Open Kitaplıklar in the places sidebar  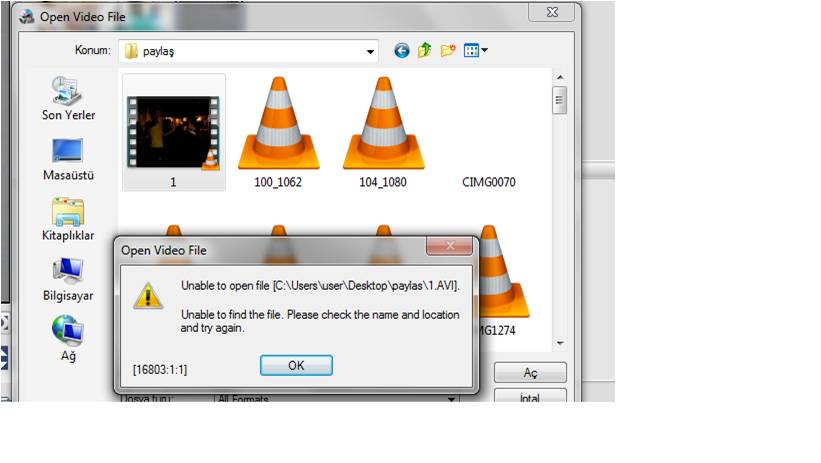coord(68,220)
